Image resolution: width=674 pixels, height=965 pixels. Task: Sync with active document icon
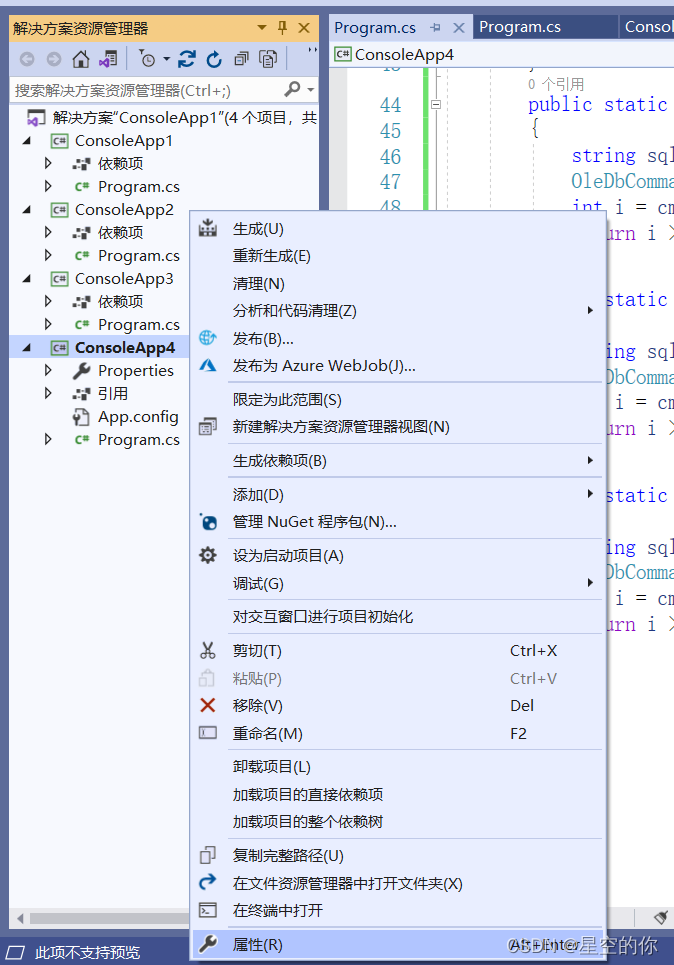187,59
